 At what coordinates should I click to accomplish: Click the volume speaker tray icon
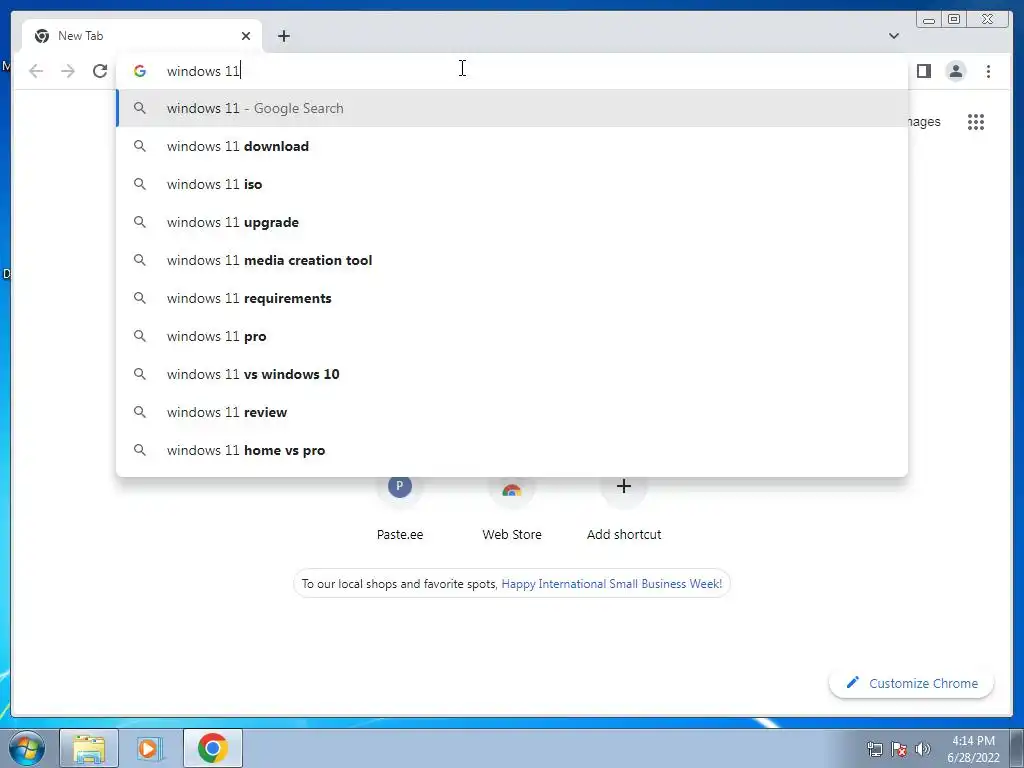[923, 749]
